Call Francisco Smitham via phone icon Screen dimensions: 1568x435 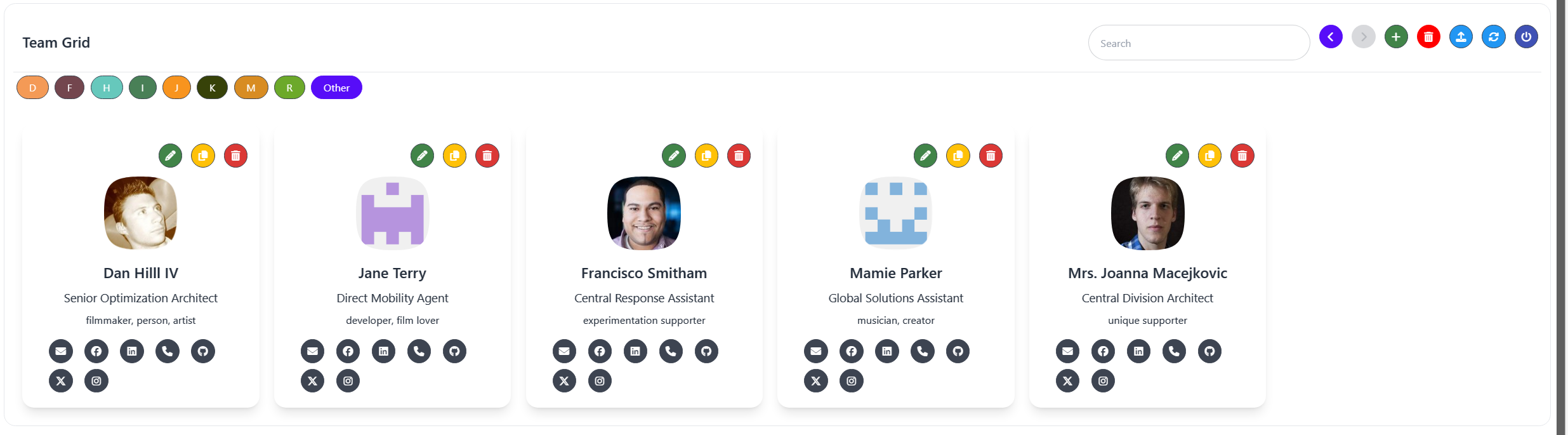tap(671, 351)
